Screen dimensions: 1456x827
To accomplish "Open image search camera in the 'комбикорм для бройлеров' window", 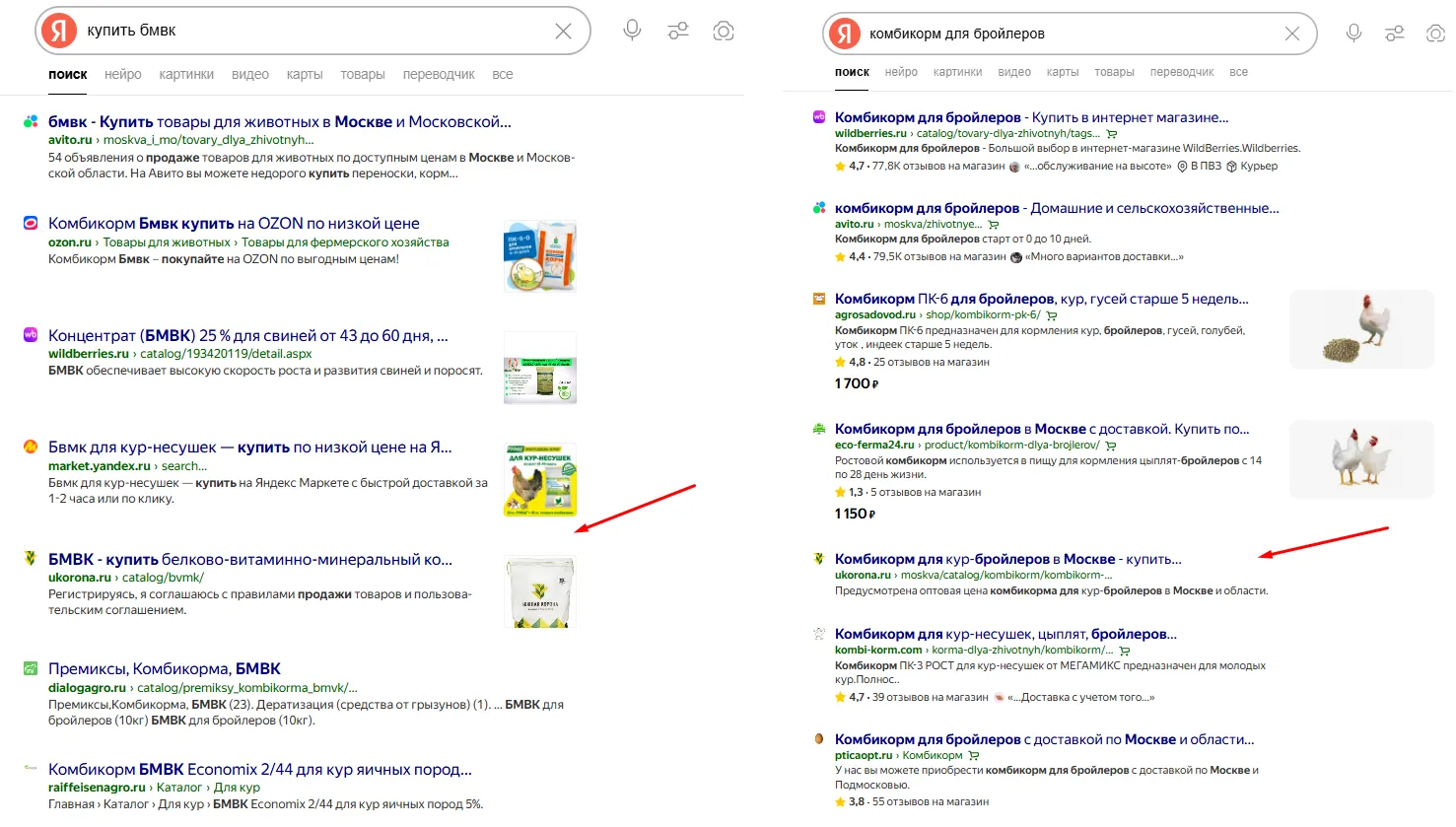I will [1436, 34].
